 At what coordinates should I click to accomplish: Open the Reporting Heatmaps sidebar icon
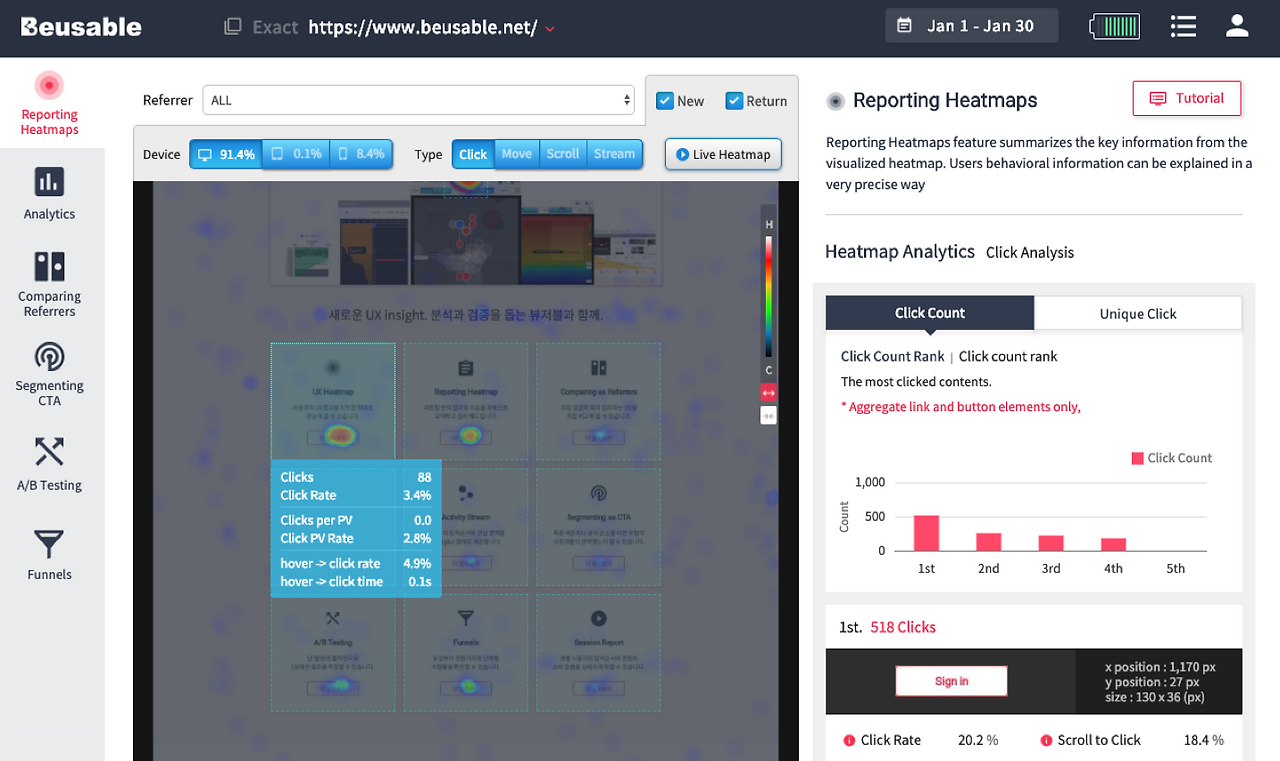(x=49, y=85)
